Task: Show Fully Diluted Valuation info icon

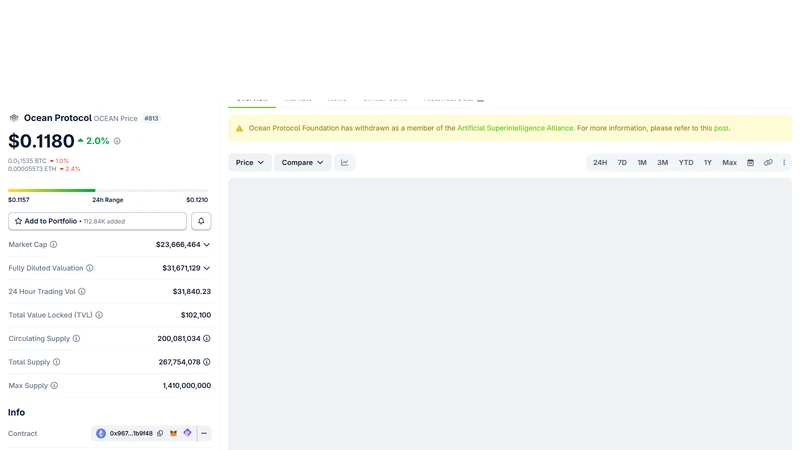Action: (90, 268)
